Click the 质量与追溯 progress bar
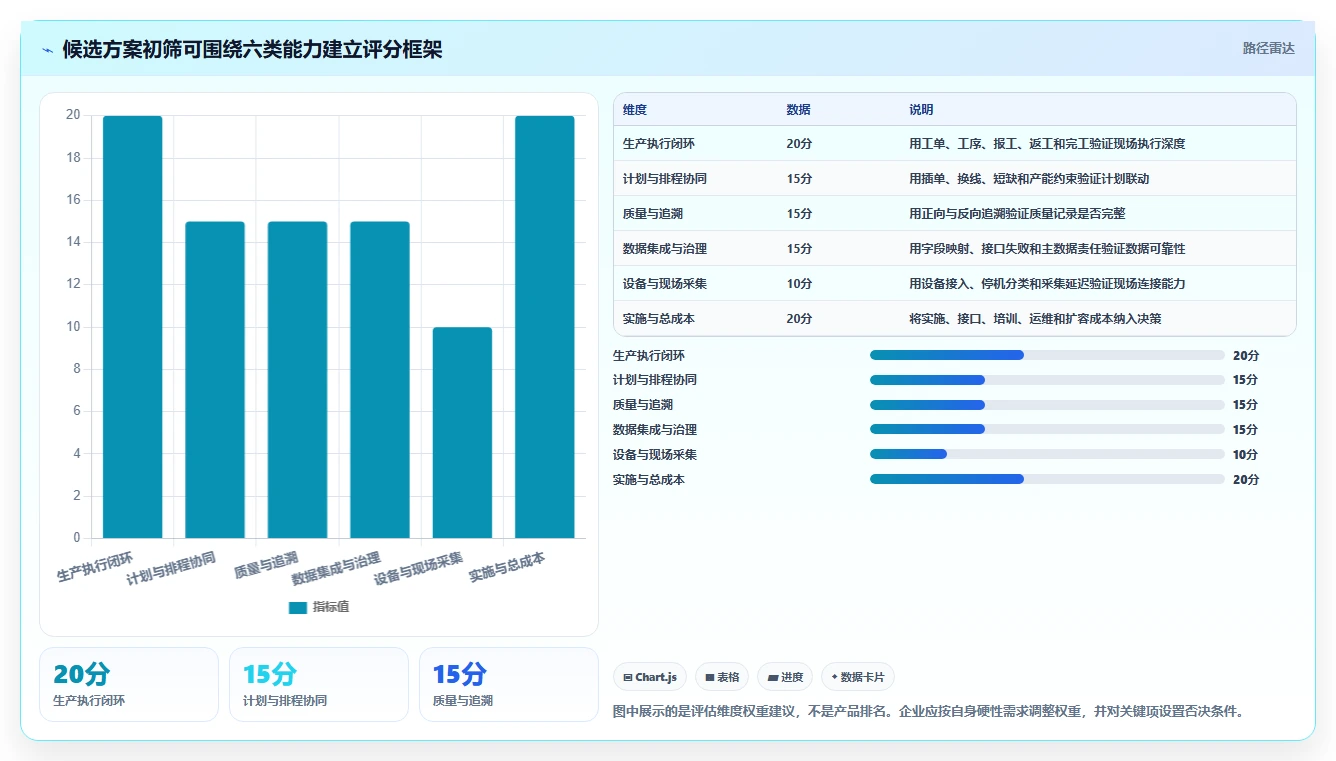Screen dimensions: 1336x761 pos(1047,405)
